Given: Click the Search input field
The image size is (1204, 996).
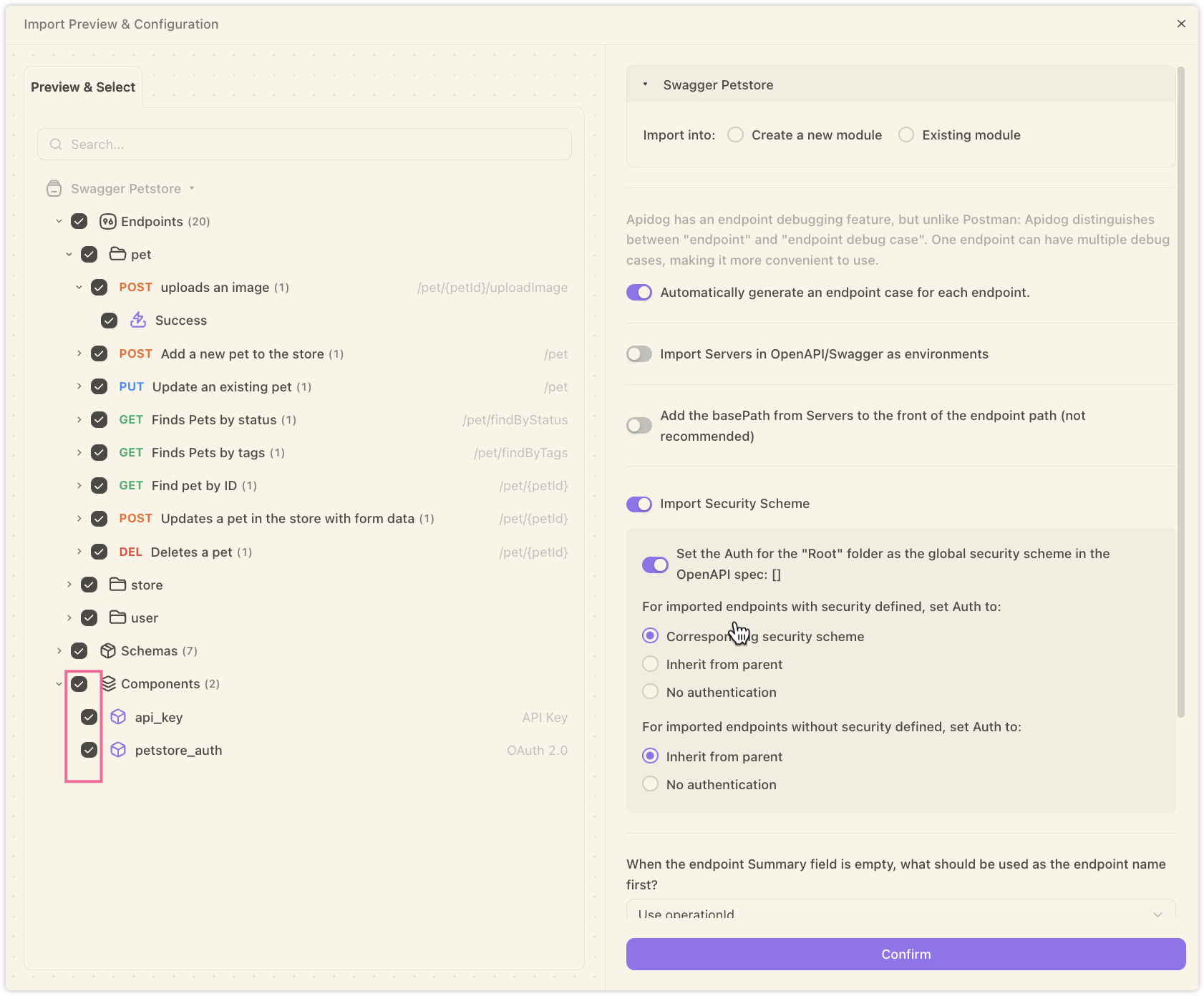Looking at the screenshot, I should coord(304,145).
